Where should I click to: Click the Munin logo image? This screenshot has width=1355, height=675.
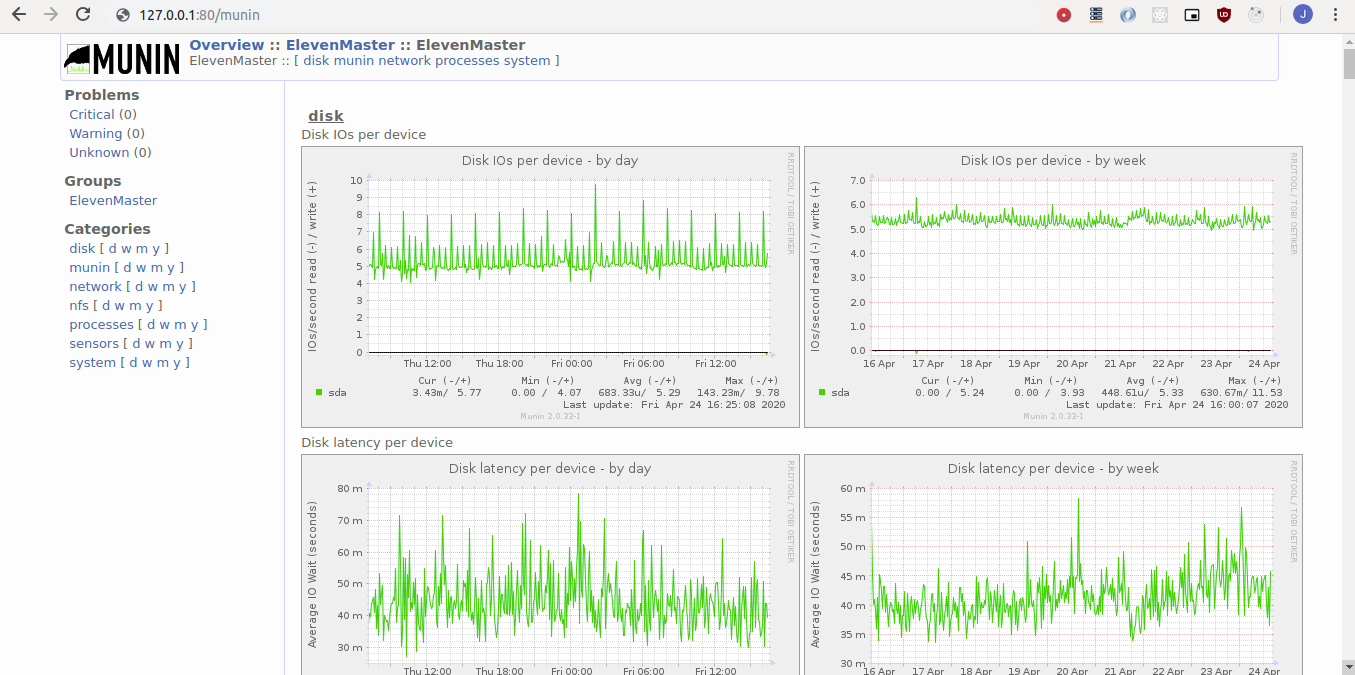123,59
